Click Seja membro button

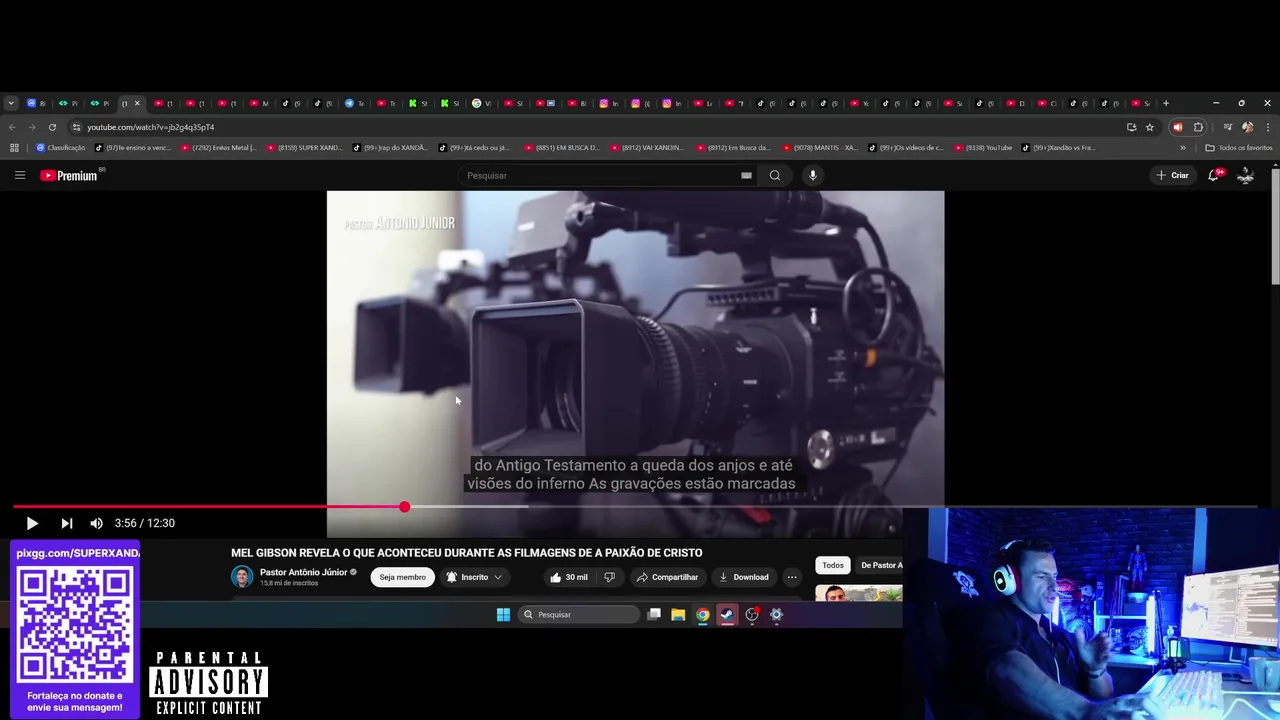click(402, 577)
